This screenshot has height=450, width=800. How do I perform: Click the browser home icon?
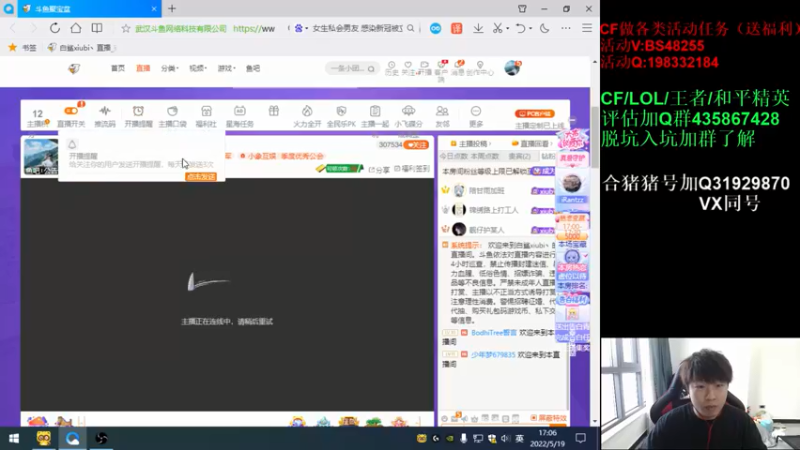coord(76,28)
